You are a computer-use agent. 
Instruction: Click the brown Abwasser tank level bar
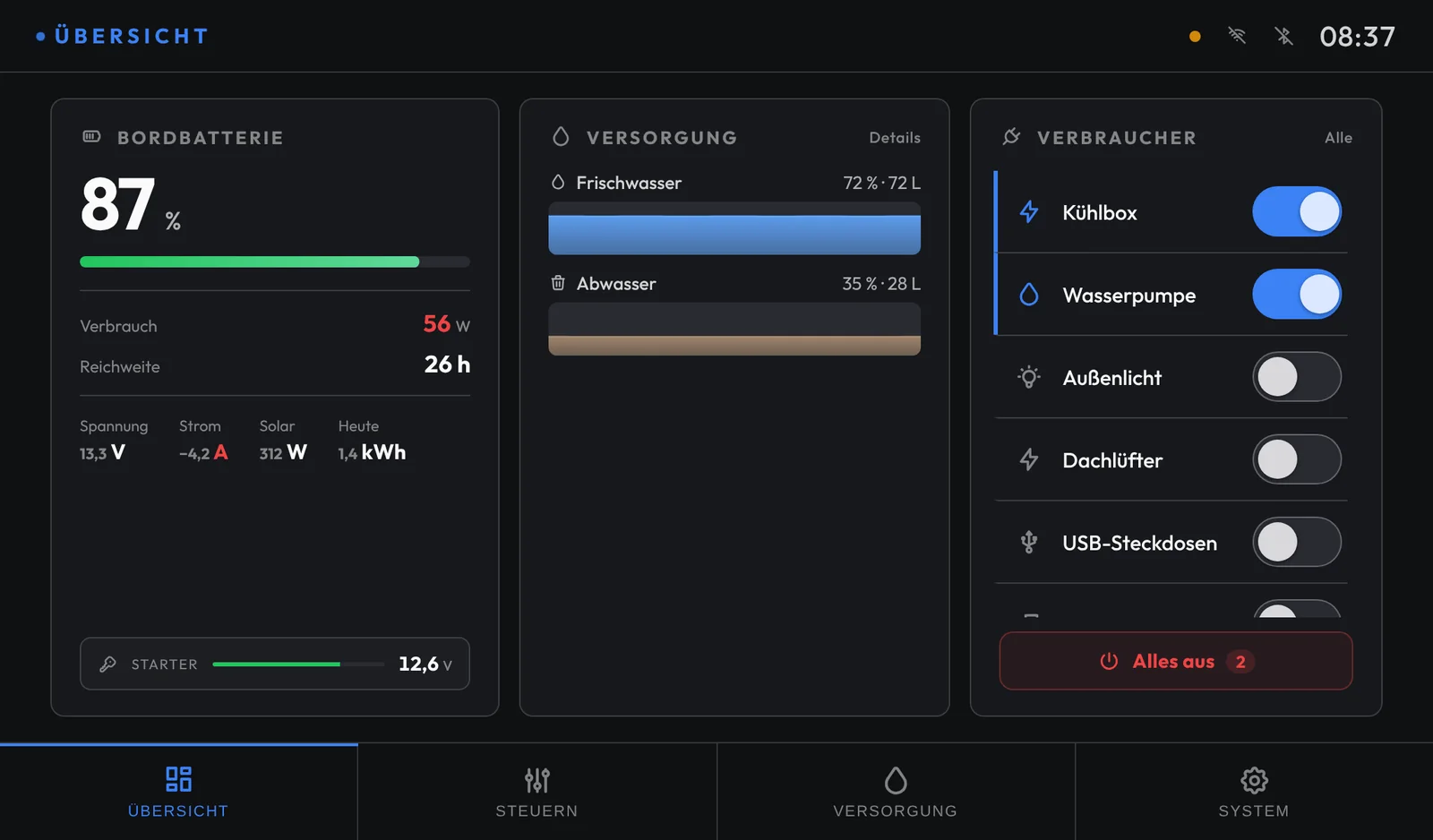tap(734, 329)
